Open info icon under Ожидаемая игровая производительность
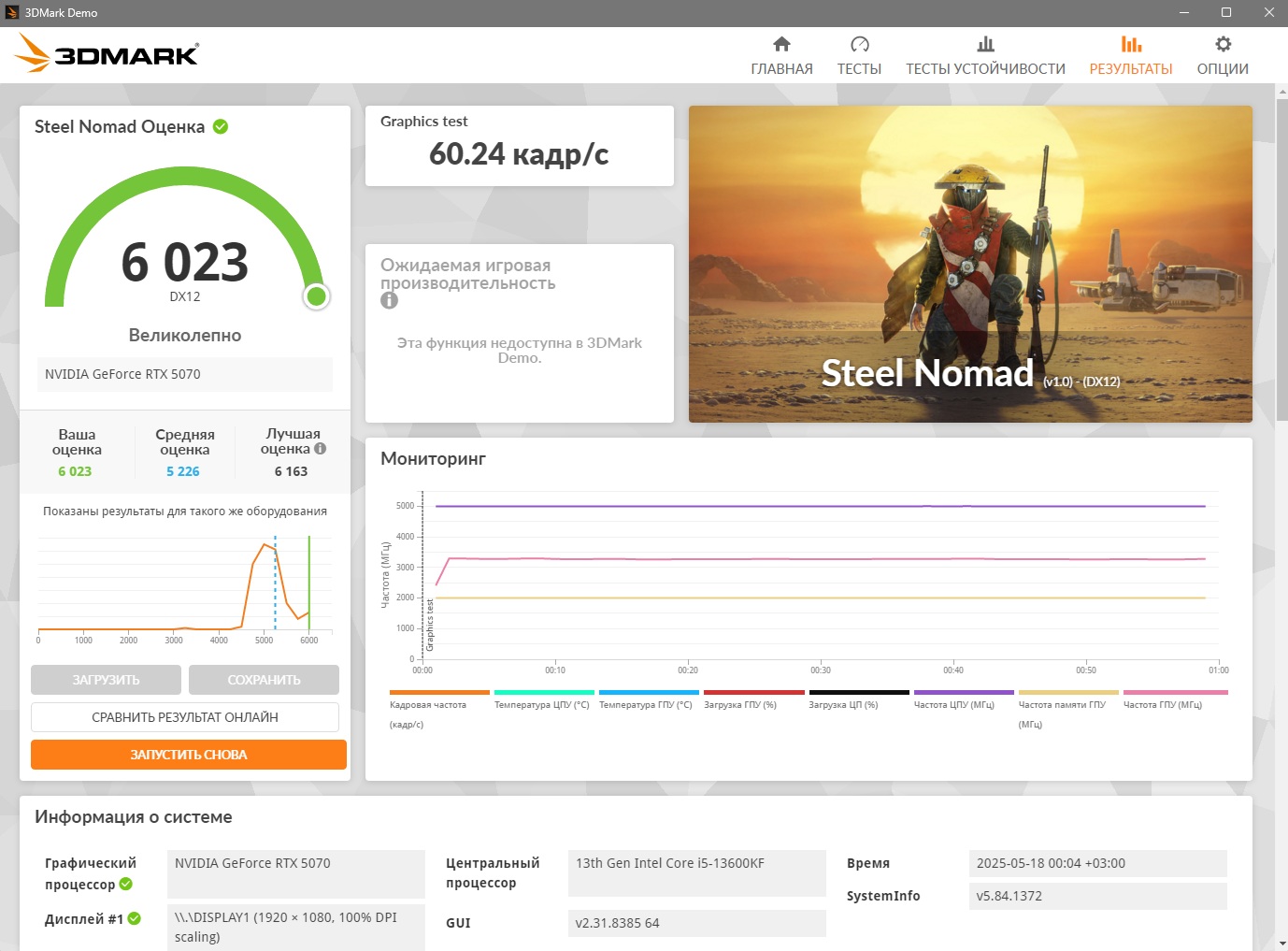Viewport: 1288px width, 951px height. pos(389,300)
